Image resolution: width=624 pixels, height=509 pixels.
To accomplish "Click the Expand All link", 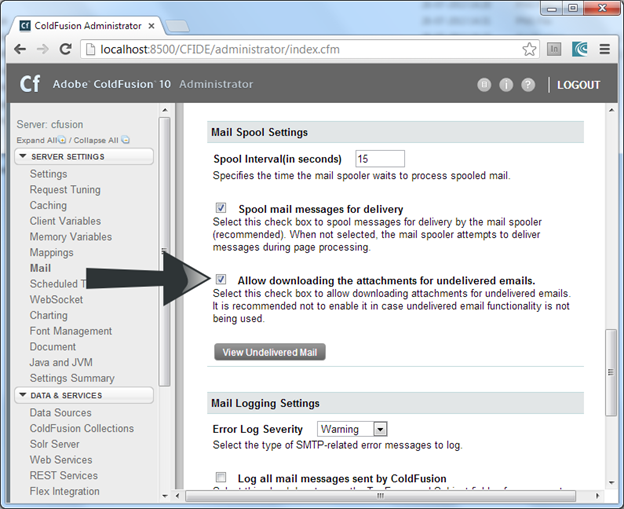I will [37, 140].
